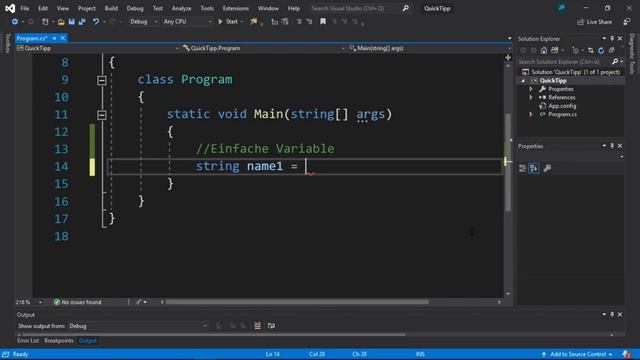Collapse the class Program code block
640x360 pixels.
(x=102, y=80)
